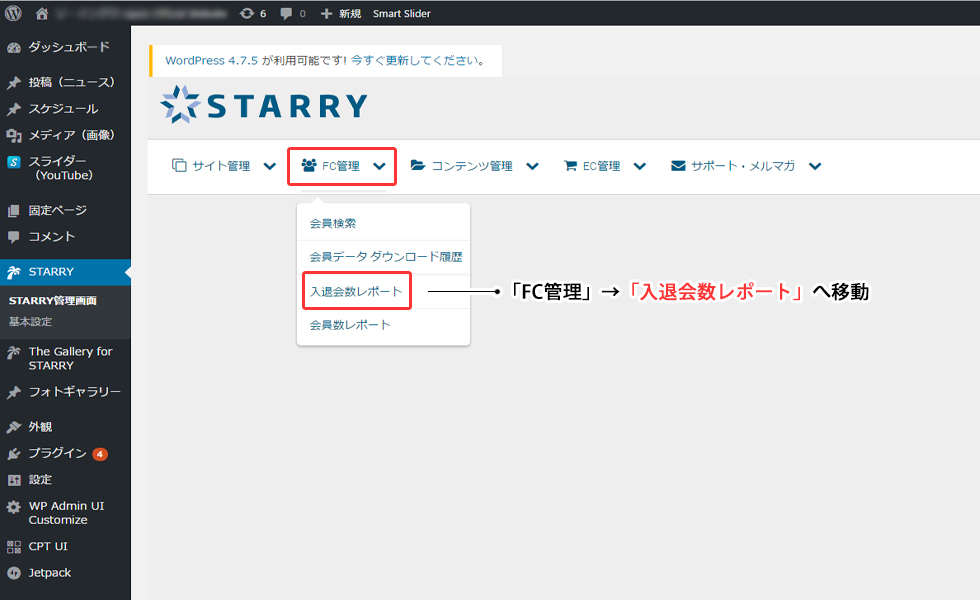
Task: Click the plugin update badge showing 4
Action: (x=100, y=454)
